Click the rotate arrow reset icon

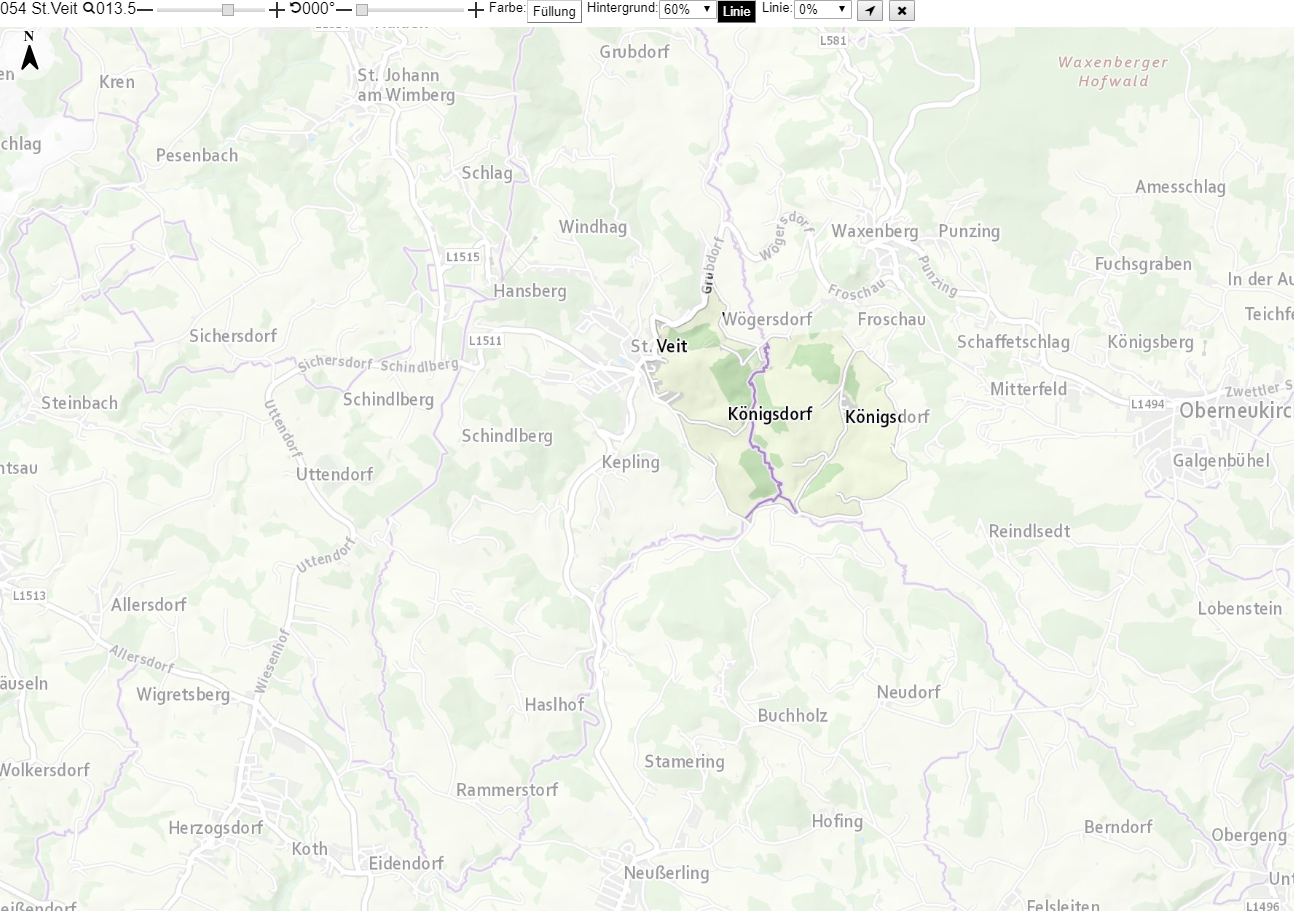click(295, 8)
